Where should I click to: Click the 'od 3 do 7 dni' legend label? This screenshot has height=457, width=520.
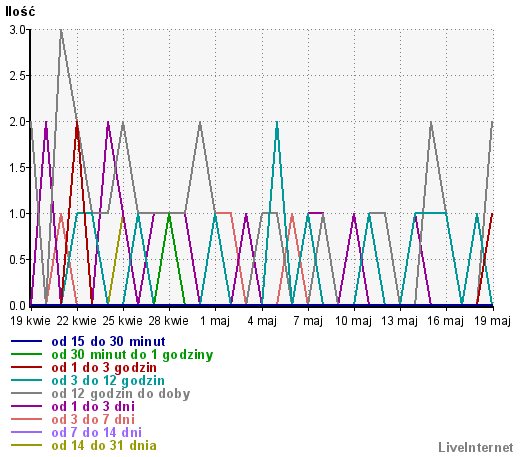[93, 420]
